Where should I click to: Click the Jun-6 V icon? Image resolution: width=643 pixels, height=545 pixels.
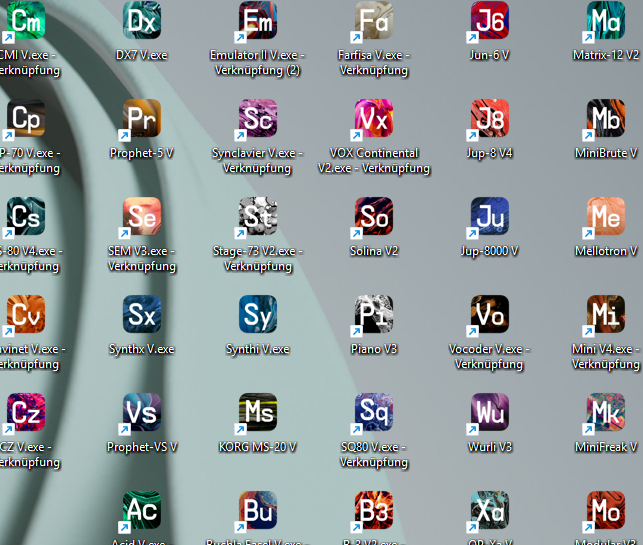[490, 21]
